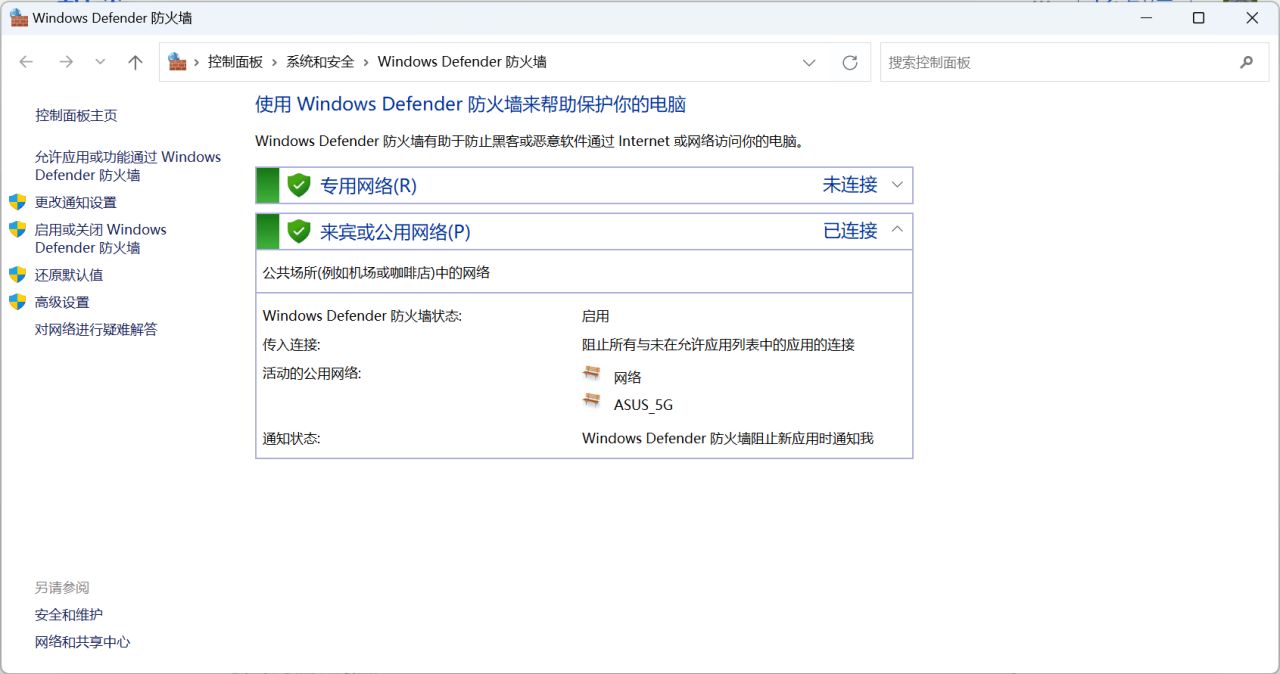
Task: Collapse the 来宾或公用网络(P) section chevron
Action: click(897, 231)
